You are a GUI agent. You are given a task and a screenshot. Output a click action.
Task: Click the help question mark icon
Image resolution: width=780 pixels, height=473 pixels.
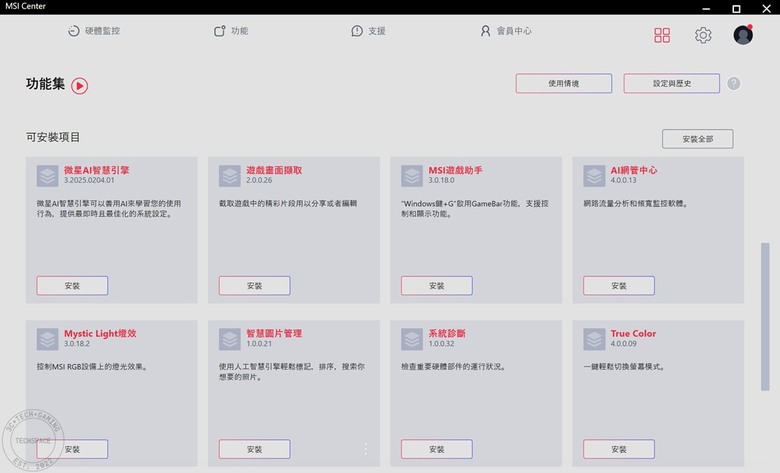click(733, 83)
